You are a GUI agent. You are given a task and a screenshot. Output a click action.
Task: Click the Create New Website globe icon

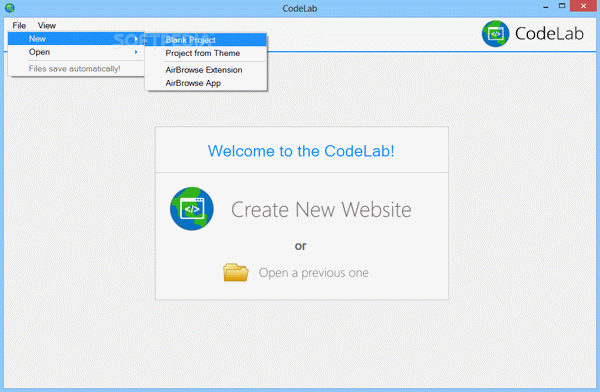pyautogui.click(x=192, y=209)
